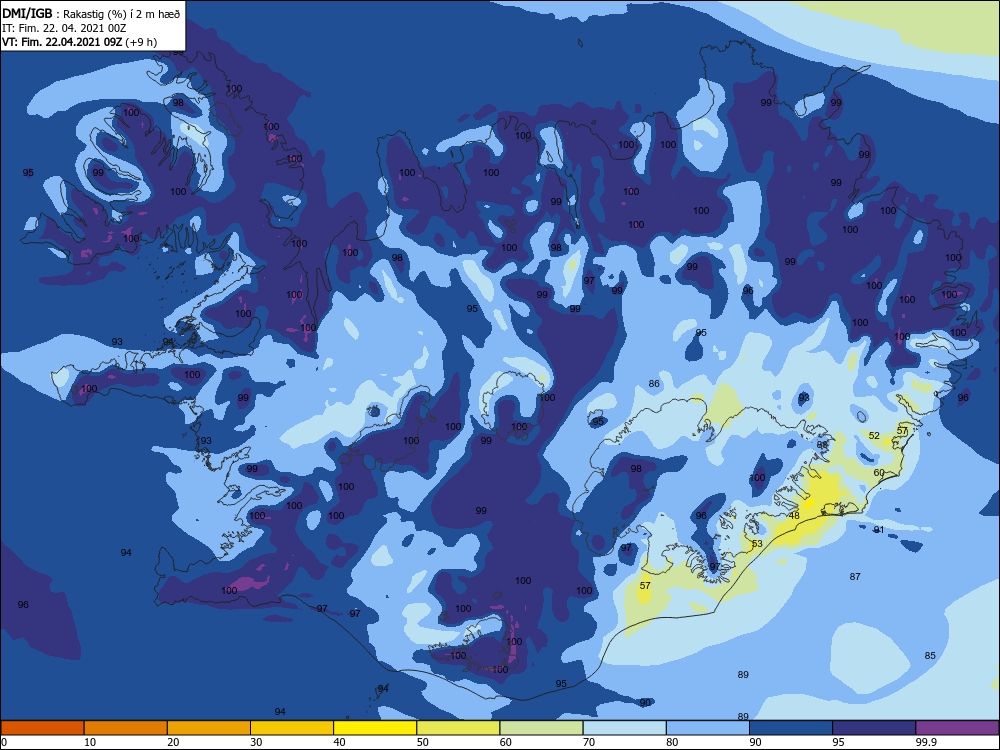Pick the purple above-99.9 legend band
This screenshot has width=1000, height=750.
(957, 728)
